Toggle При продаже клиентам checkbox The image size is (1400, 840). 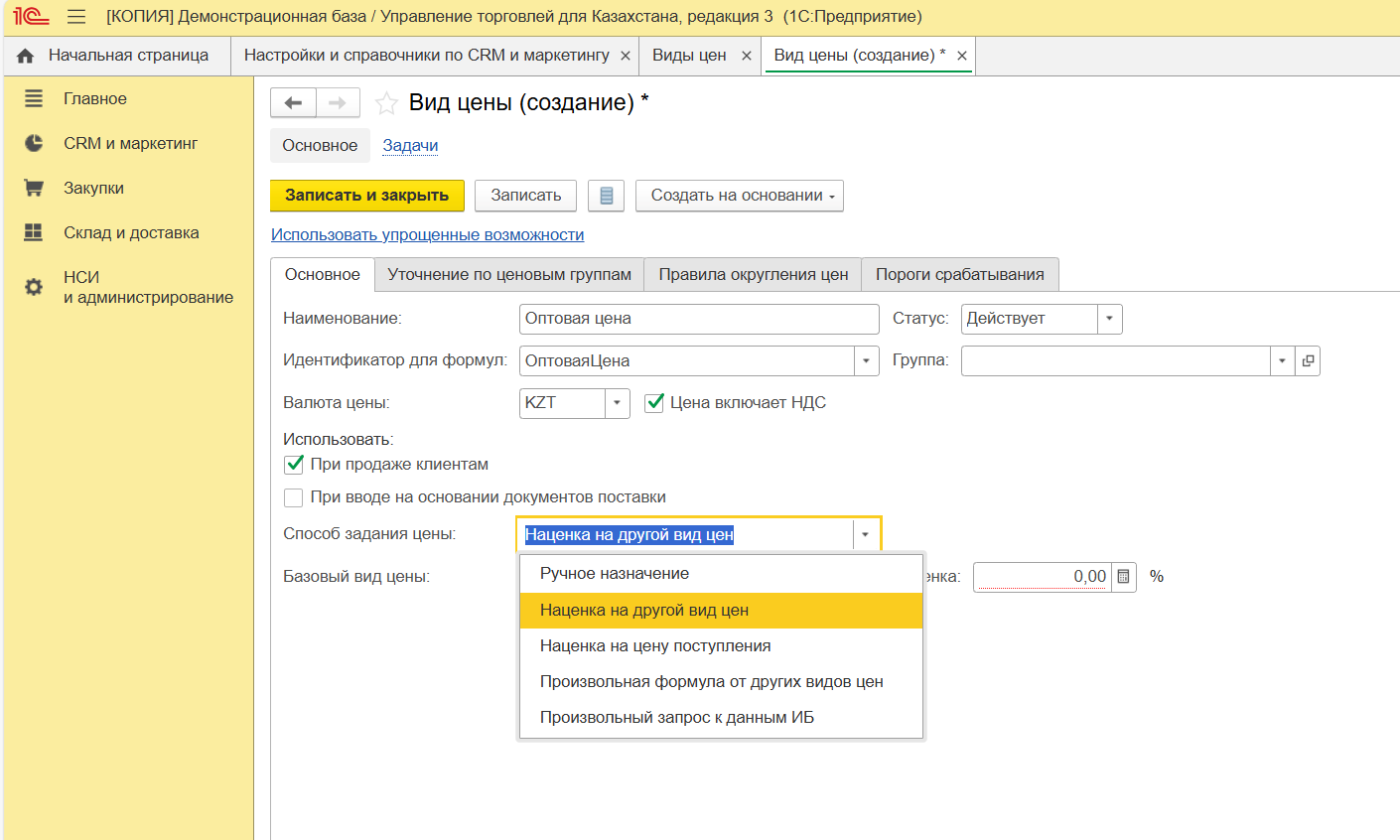(x=294, y=465)
